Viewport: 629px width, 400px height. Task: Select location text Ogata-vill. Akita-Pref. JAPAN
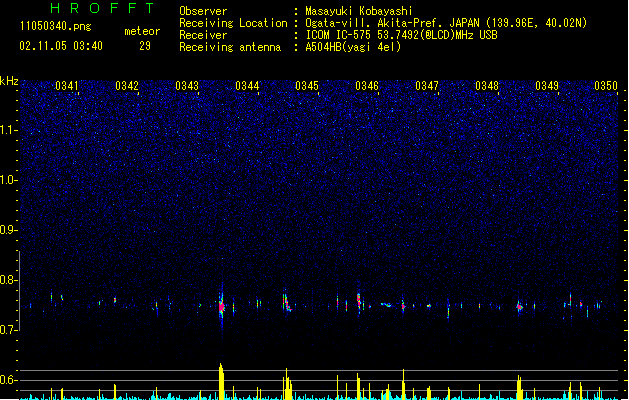click(392, 23)
